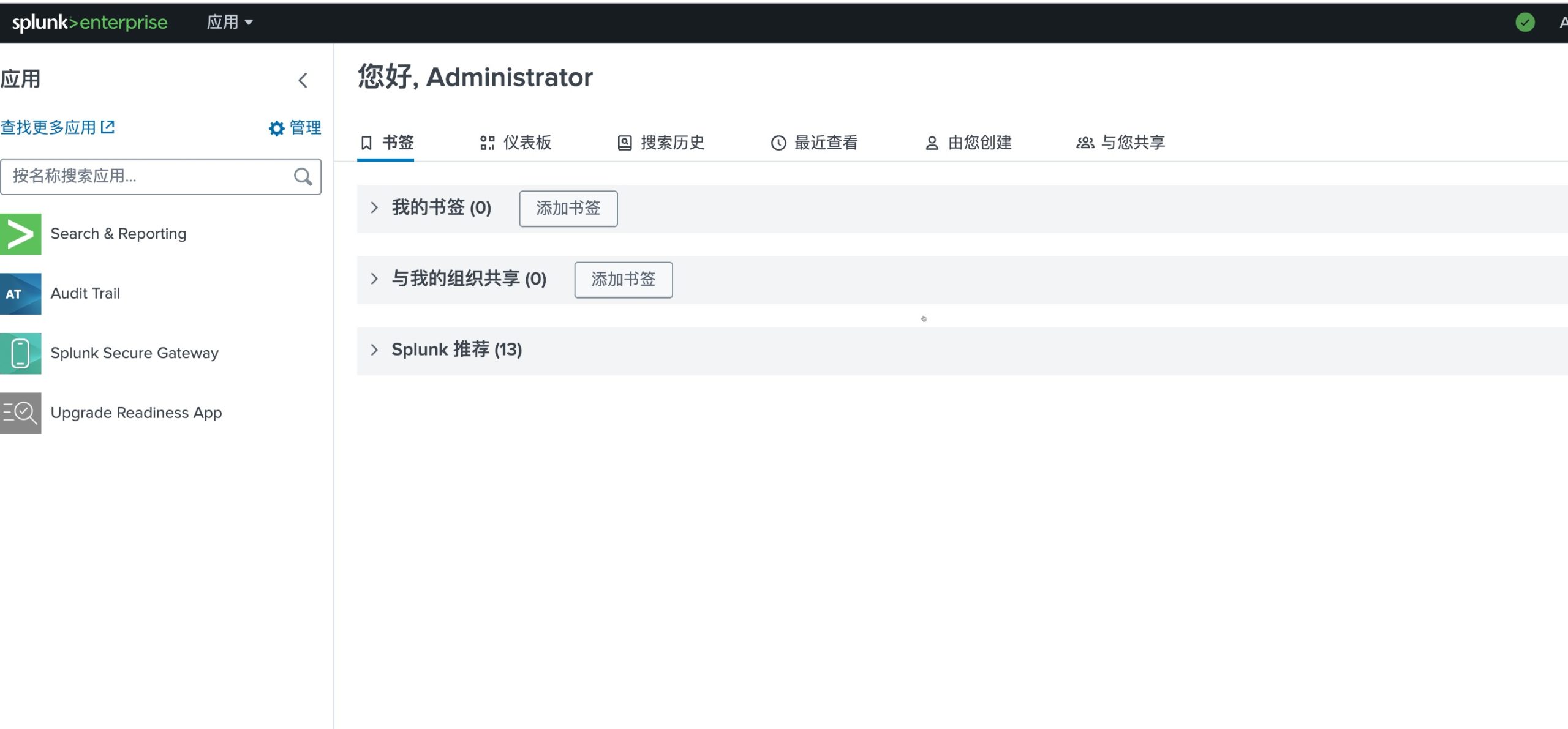
Task: Open Search & Reporting app icon
Action: pos(21,234)
